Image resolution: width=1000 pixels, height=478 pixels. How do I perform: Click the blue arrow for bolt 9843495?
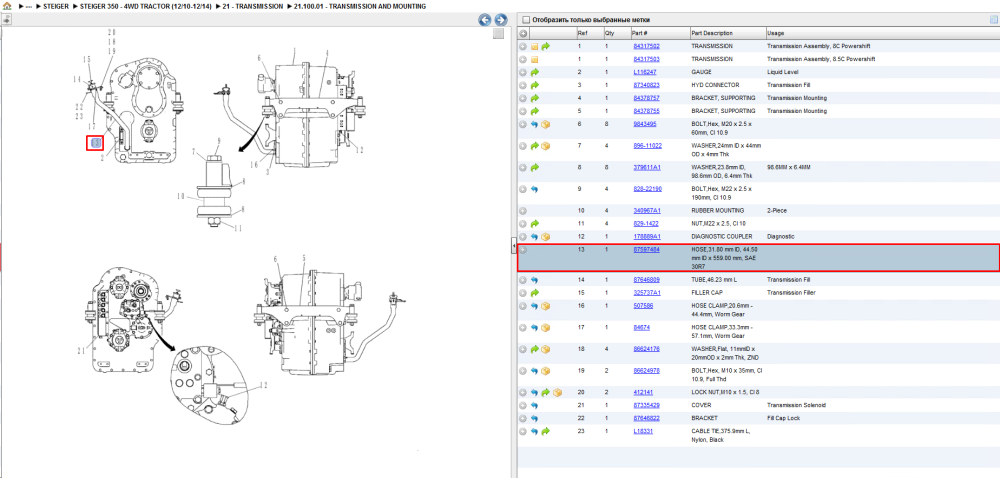(535, 124)
